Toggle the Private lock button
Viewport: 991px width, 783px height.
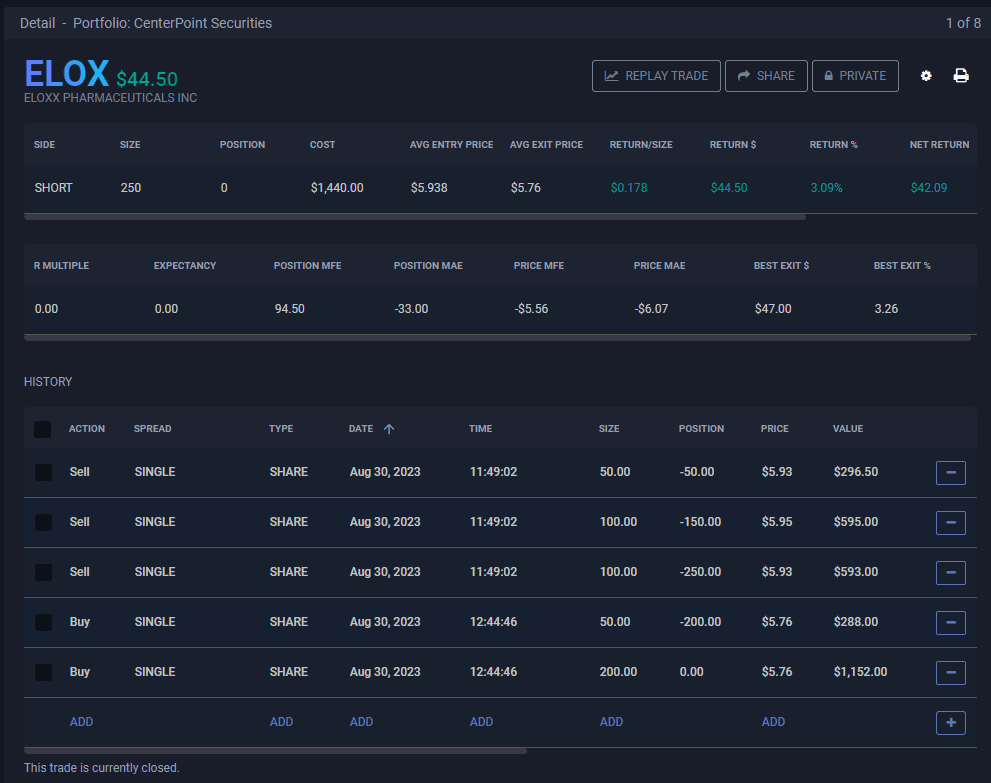coord(855,76)
